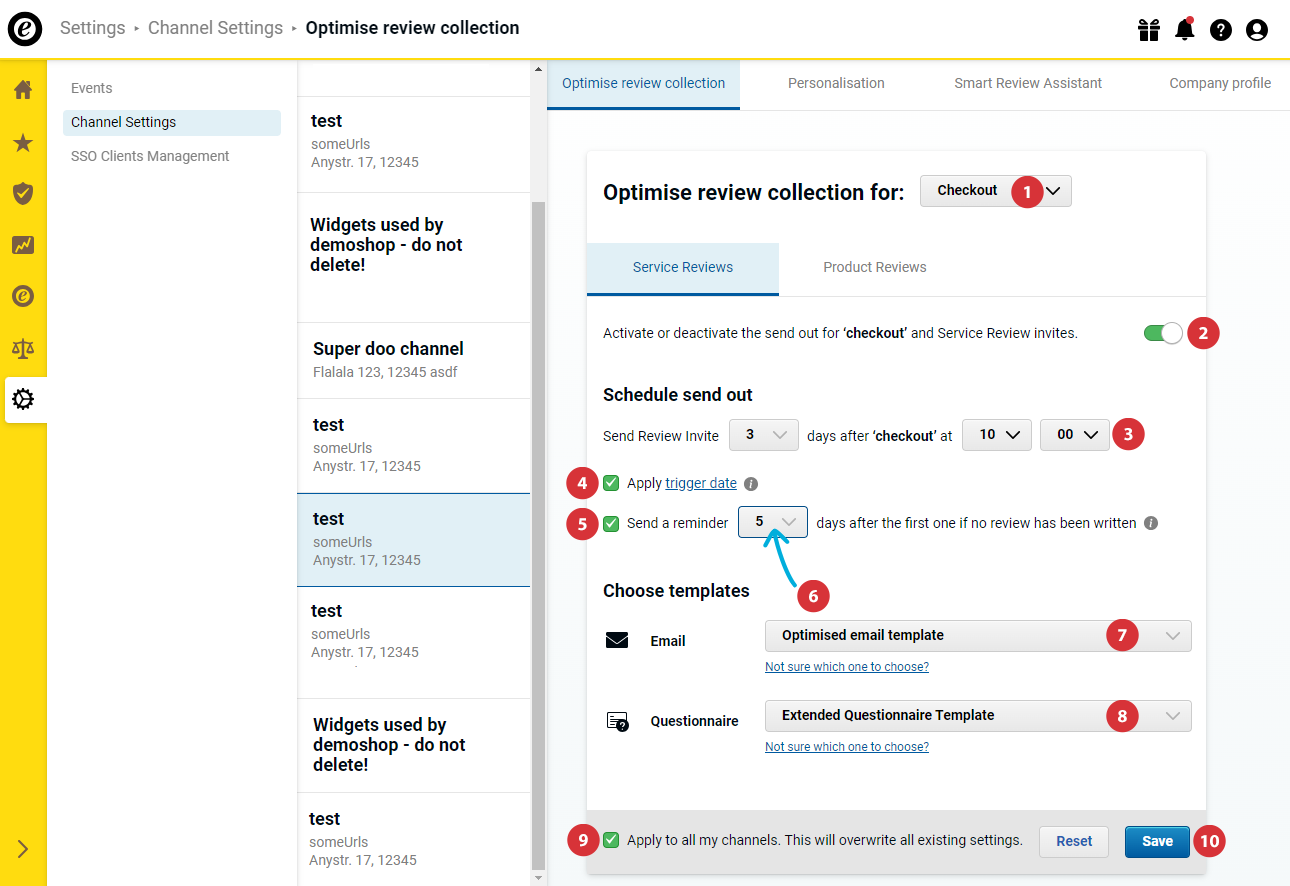The height and width of the screenshot is (886, 1290).
Task: Click Channel Settings in the breadcrumb
Action: tap(215, 28)
